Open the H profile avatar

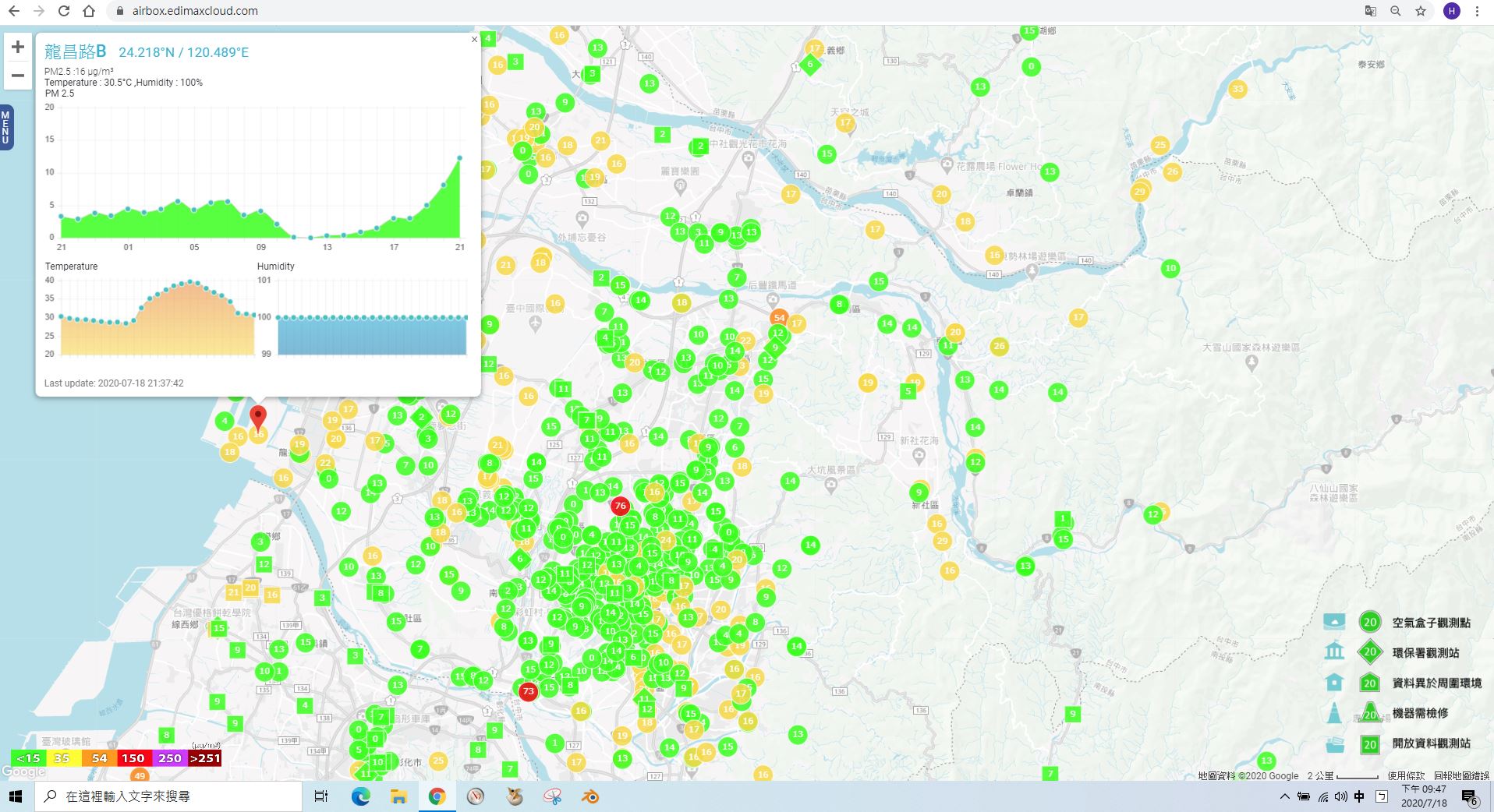point(1451,11)
